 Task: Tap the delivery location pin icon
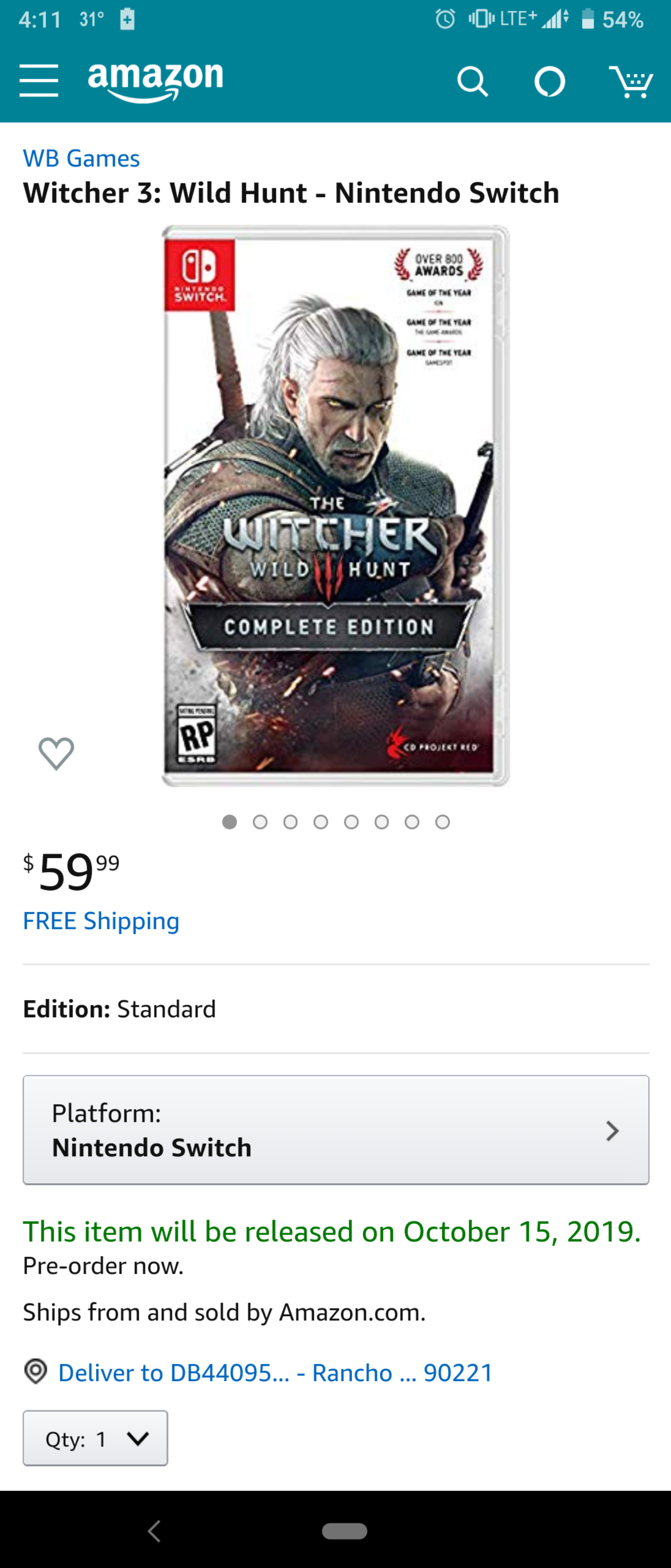[36, 1372]
